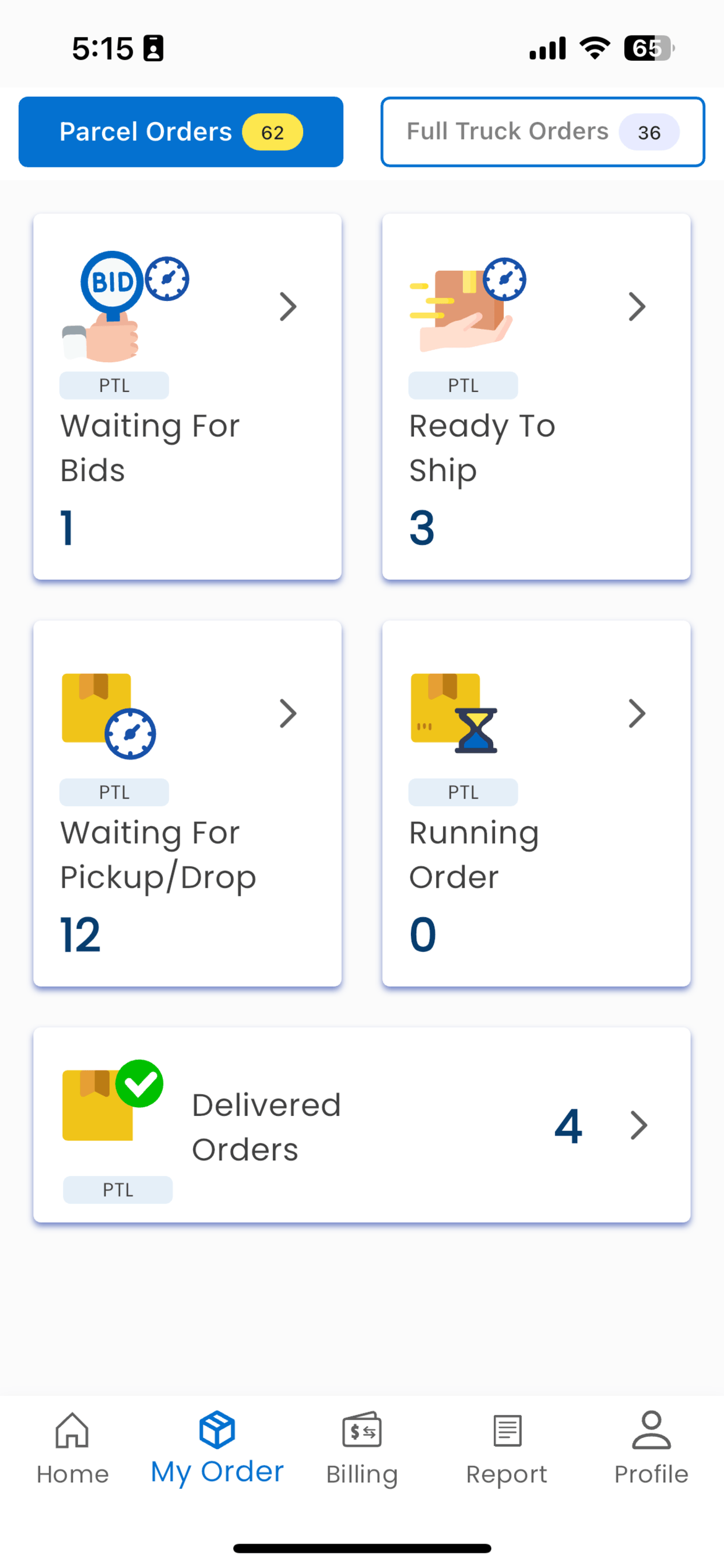Open the Billing wallet icon

click(x=362, y=1430)
